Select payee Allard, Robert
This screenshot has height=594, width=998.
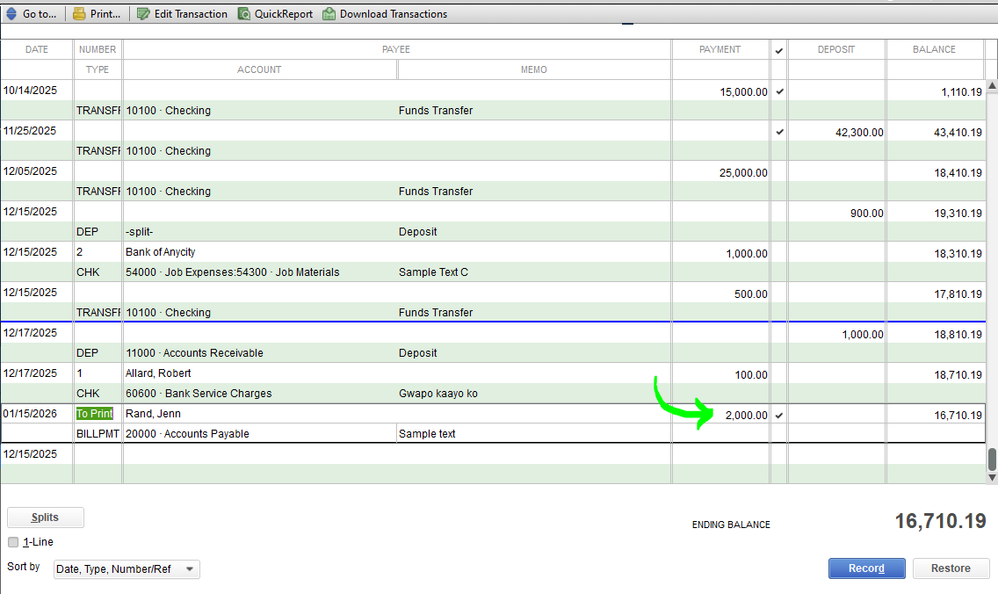pyautogui.click(x=158, y=373)
